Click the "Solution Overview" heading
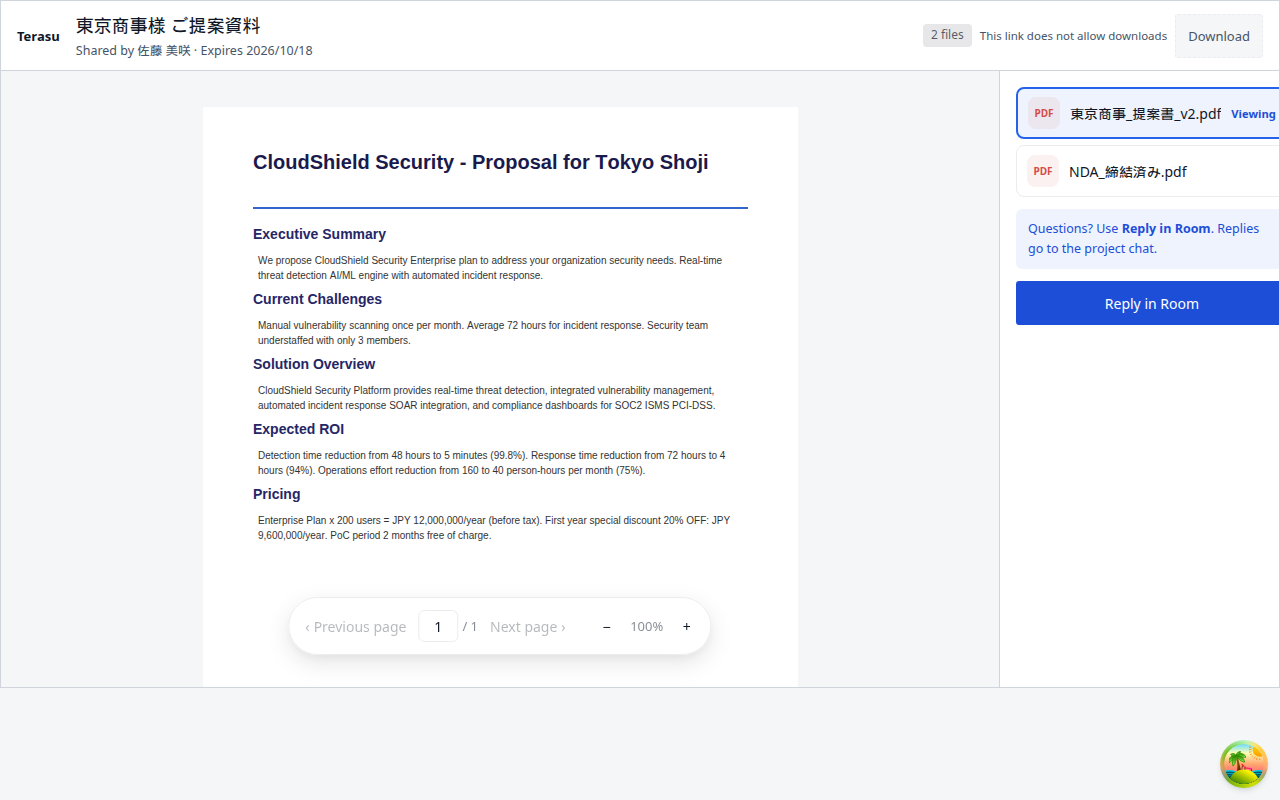The width and height of the screenshot is (1280, 800). click(314, 364)
